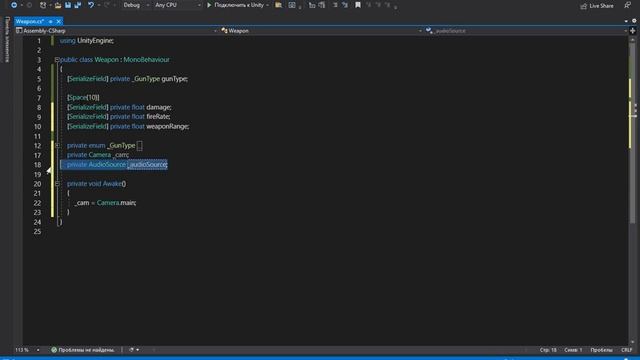Image resolution: width=640 pixels, height=360 pixels.
Task: Click the character position indicator in status bar
Action: (x=573, y=350)
